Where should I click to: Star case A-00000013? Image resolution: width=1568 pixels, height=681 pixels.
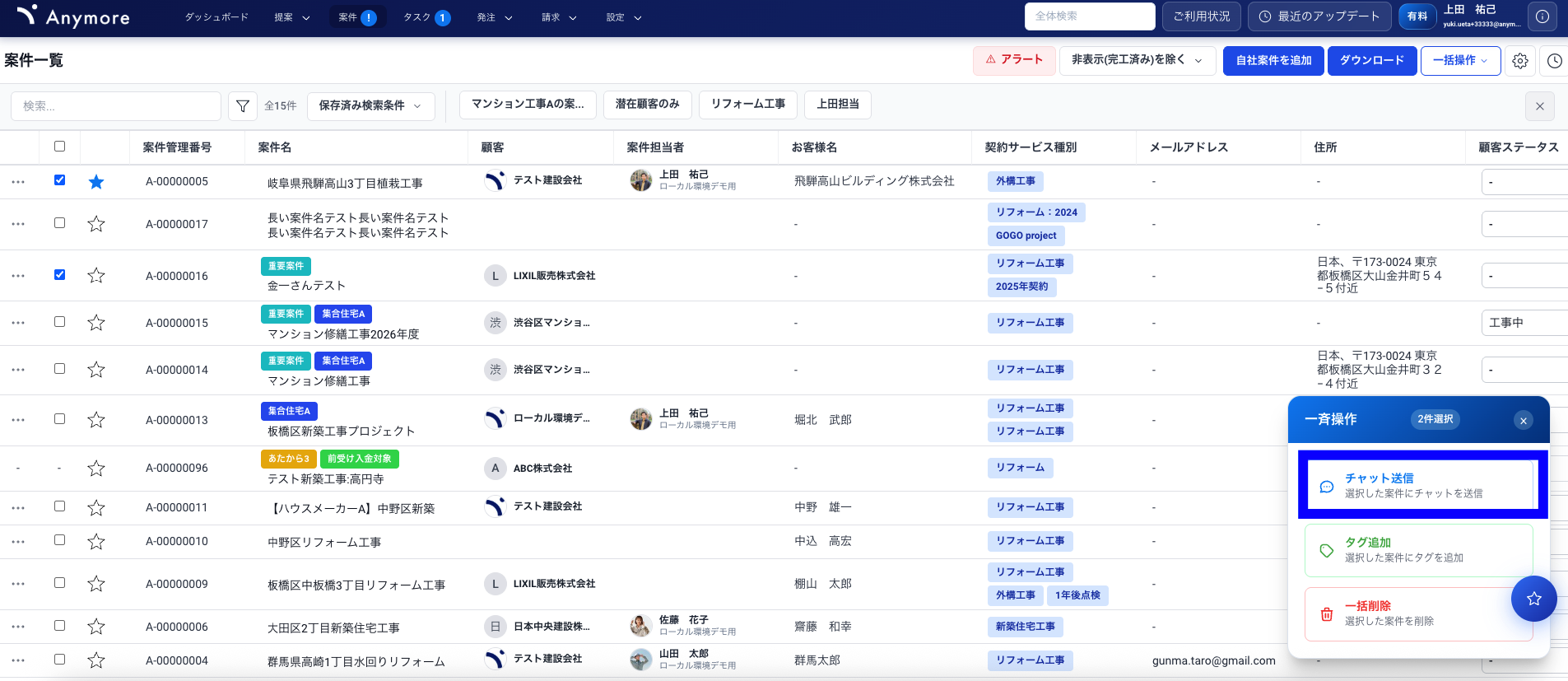pos(96,420)
